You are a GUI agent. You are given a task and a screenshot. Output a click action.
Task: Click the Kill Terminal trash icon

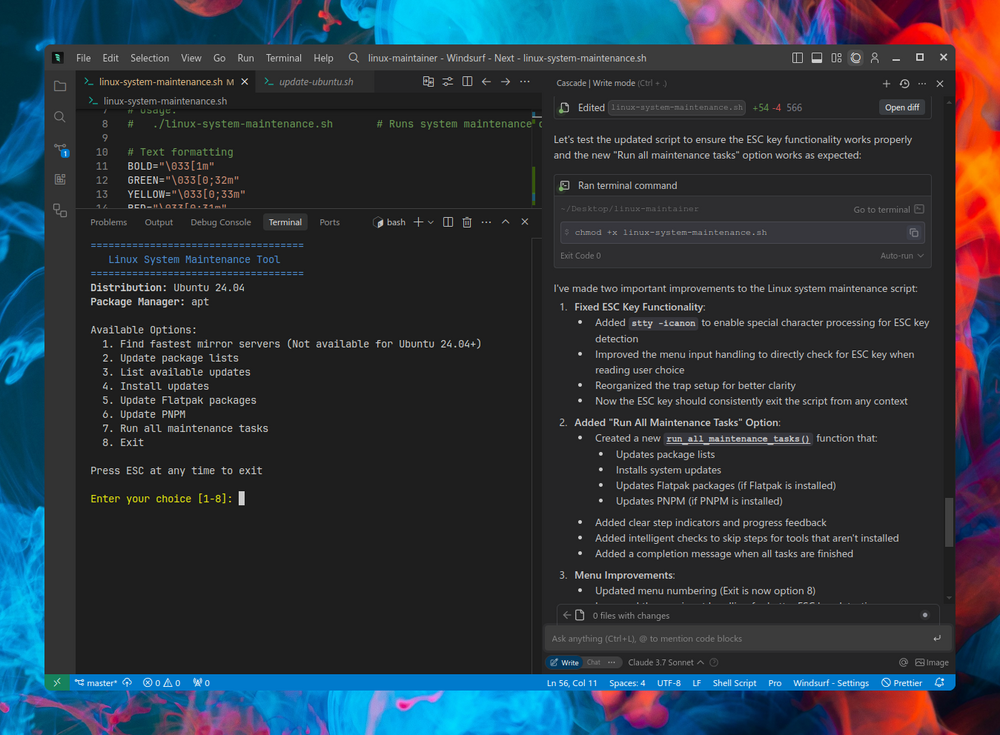point(467,222)
